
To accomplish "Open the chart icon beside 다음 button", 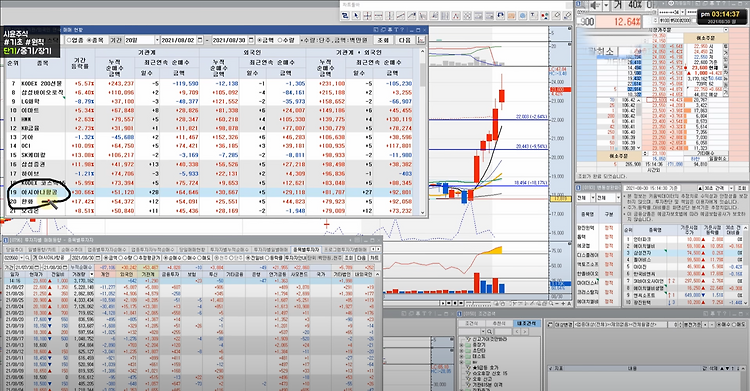I will 420,40.
